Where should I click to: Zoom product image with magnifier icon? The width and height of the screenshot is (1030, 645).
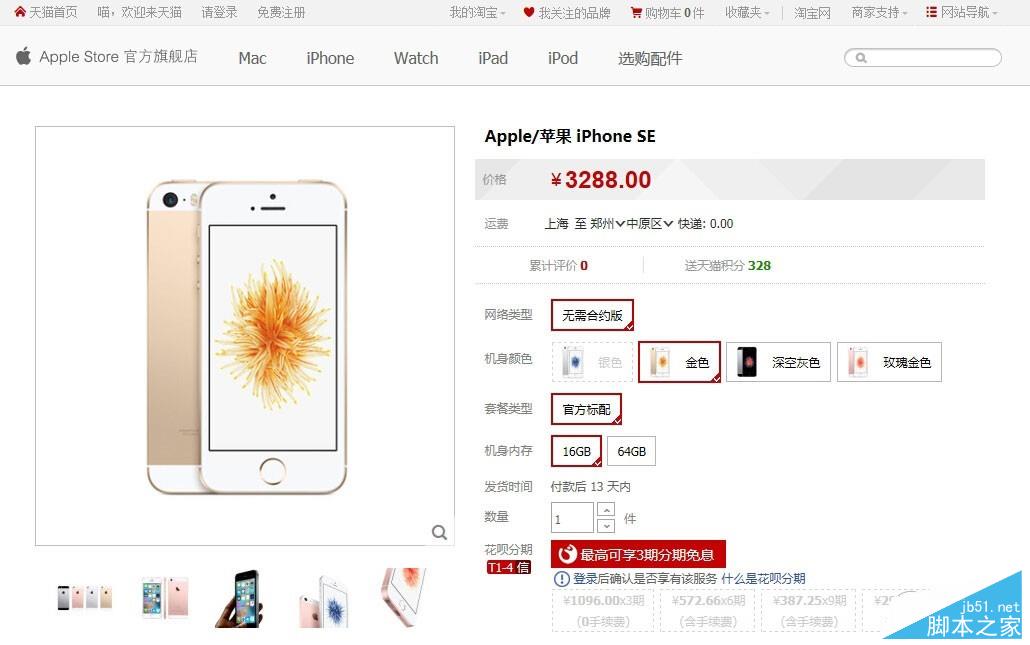pos(439,532)
